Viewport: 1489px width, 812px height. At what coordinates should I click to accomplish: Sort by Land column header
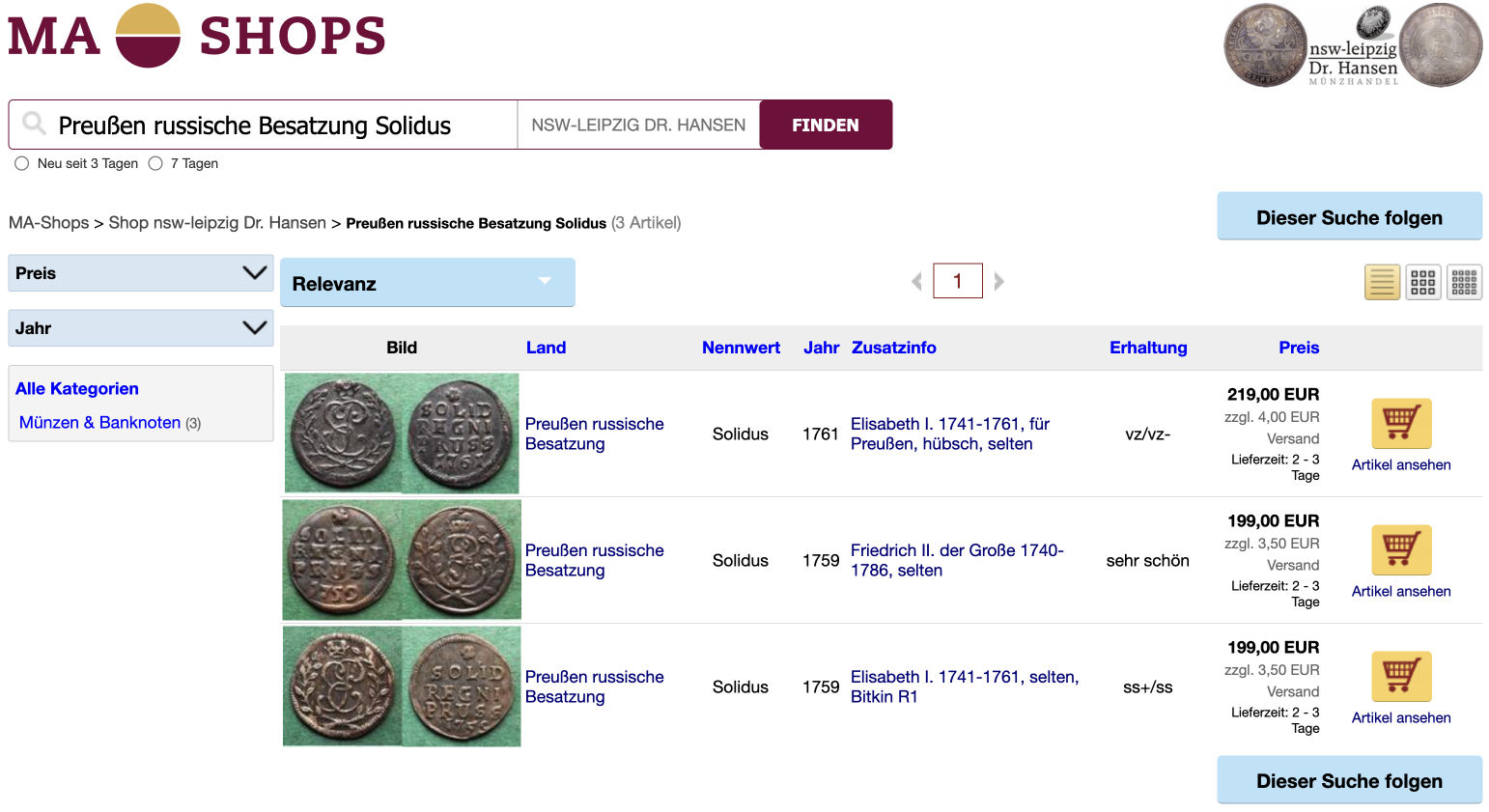click(546, 348)
